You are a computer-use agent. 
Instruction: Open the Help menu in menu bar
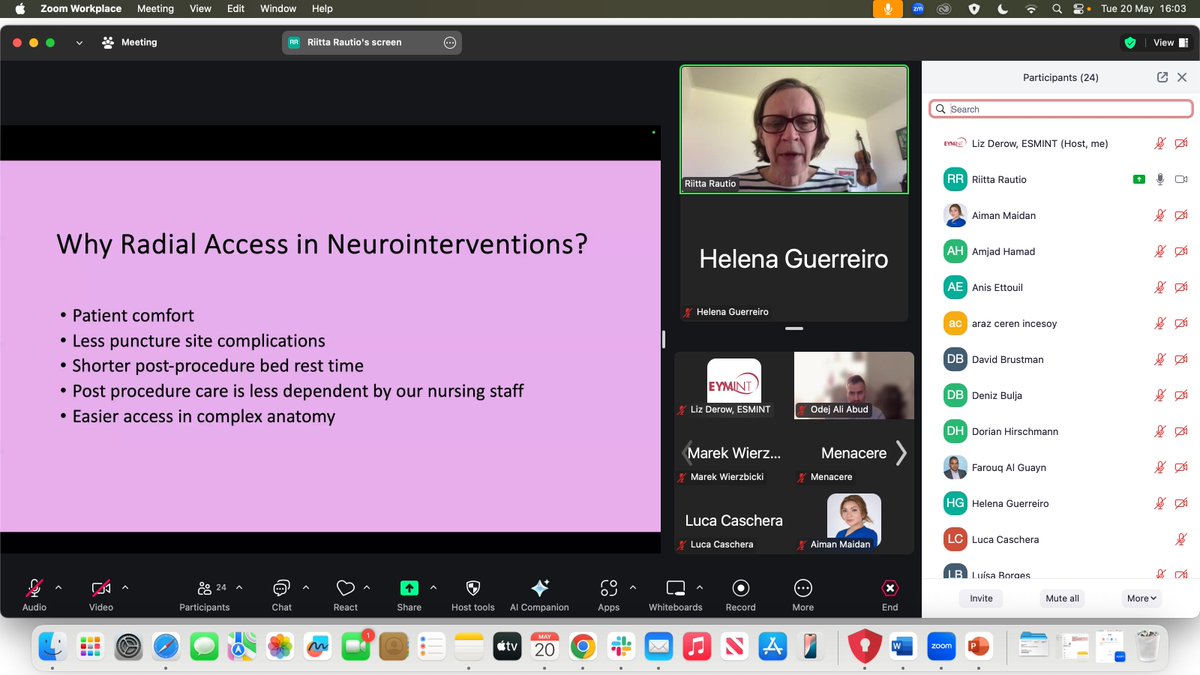click(x=322, y=8)
